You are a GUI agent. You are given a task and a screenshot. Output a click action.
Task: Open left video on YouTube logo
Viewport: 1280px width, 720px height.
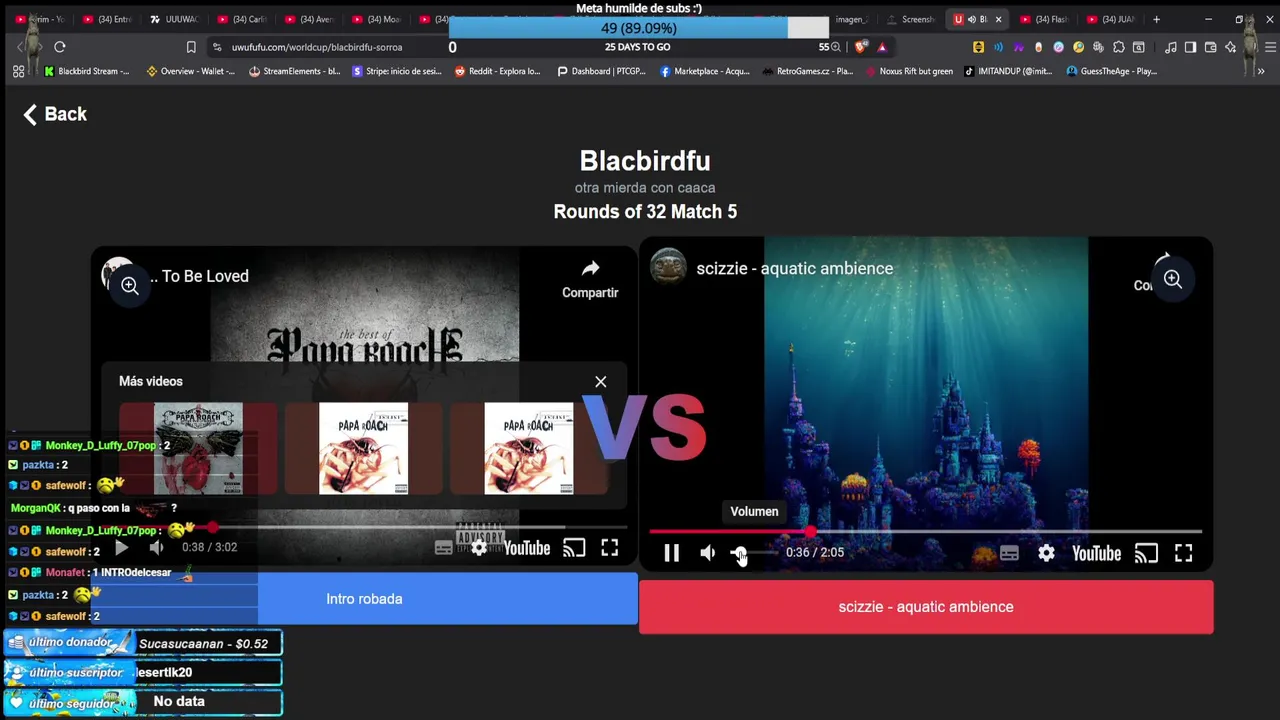click(x=527, y=548)
